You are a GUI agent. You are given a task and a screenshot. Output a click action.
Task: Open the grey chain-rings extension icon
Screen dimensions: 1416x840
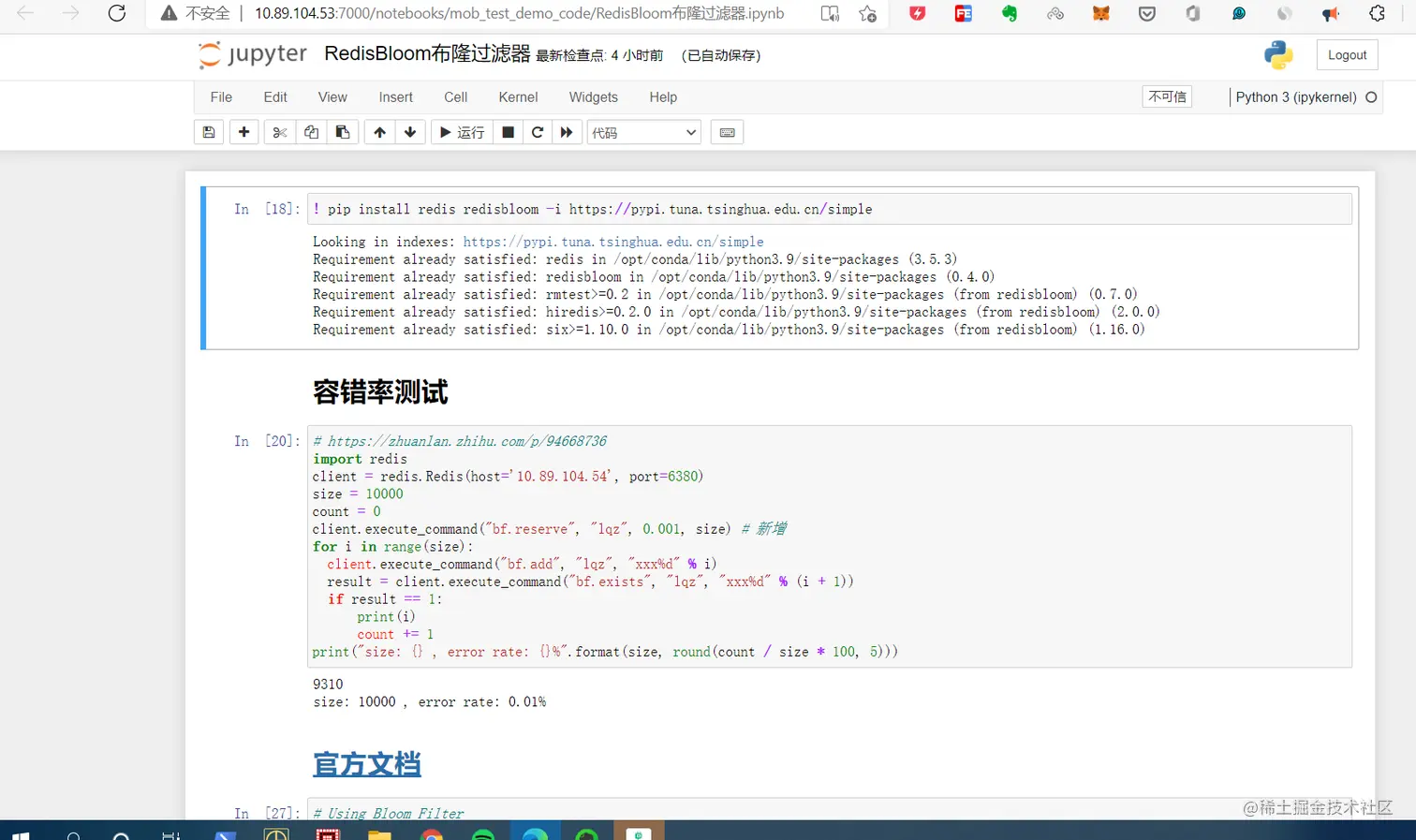pyautogui.click(x=1055, y=13)
